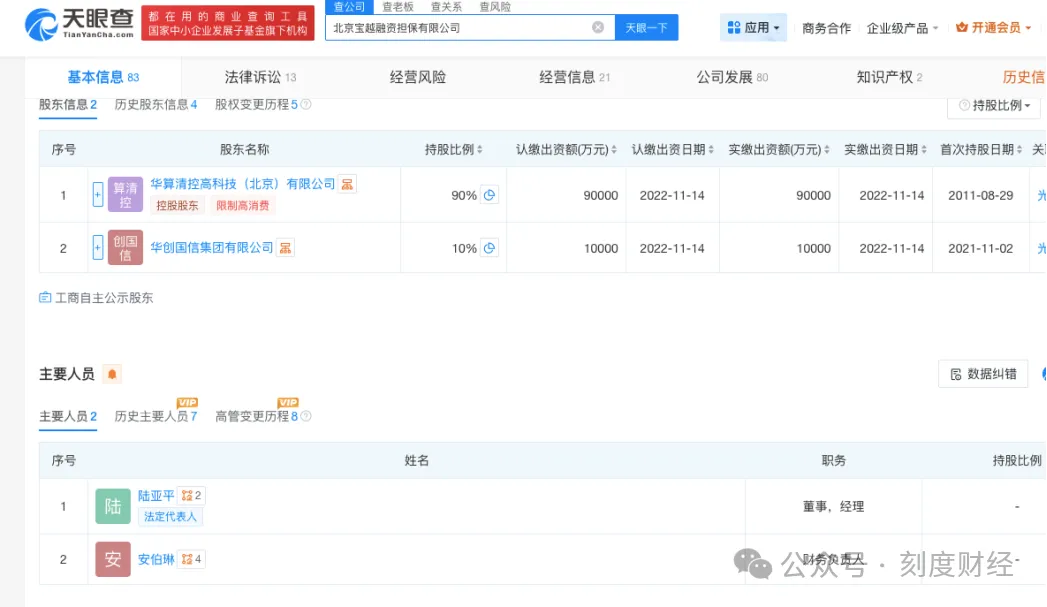Image resolution: width=1047 pixels, height=607 pixels.
Task: Expand row 1 shareholder with plus icon
Action: [x=97, y=194]
